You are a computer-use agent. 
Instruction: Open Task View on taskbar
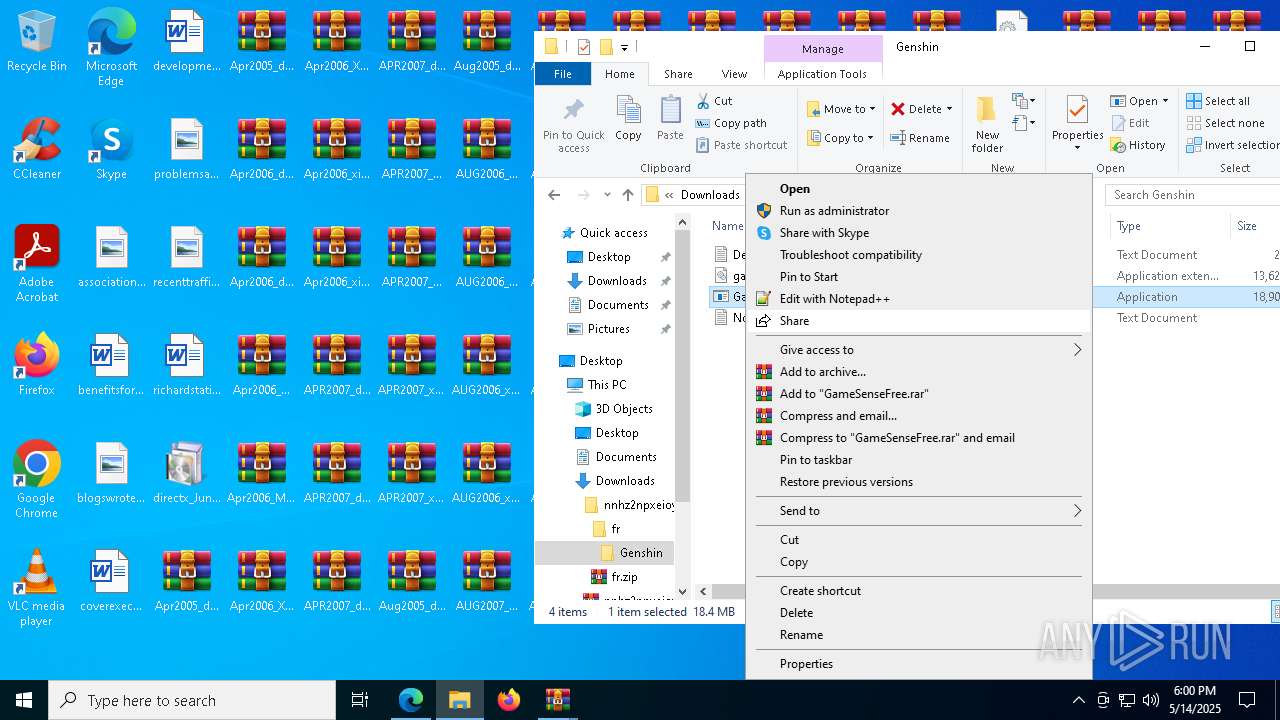pos(360,700)
